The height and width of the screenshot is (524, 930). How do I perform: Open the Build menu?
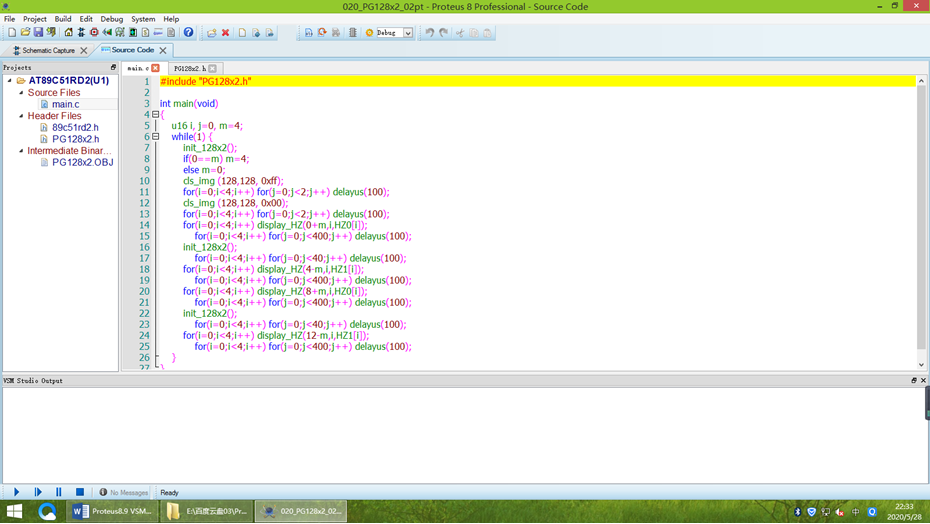pyautogui.click(x=63, y=19)
